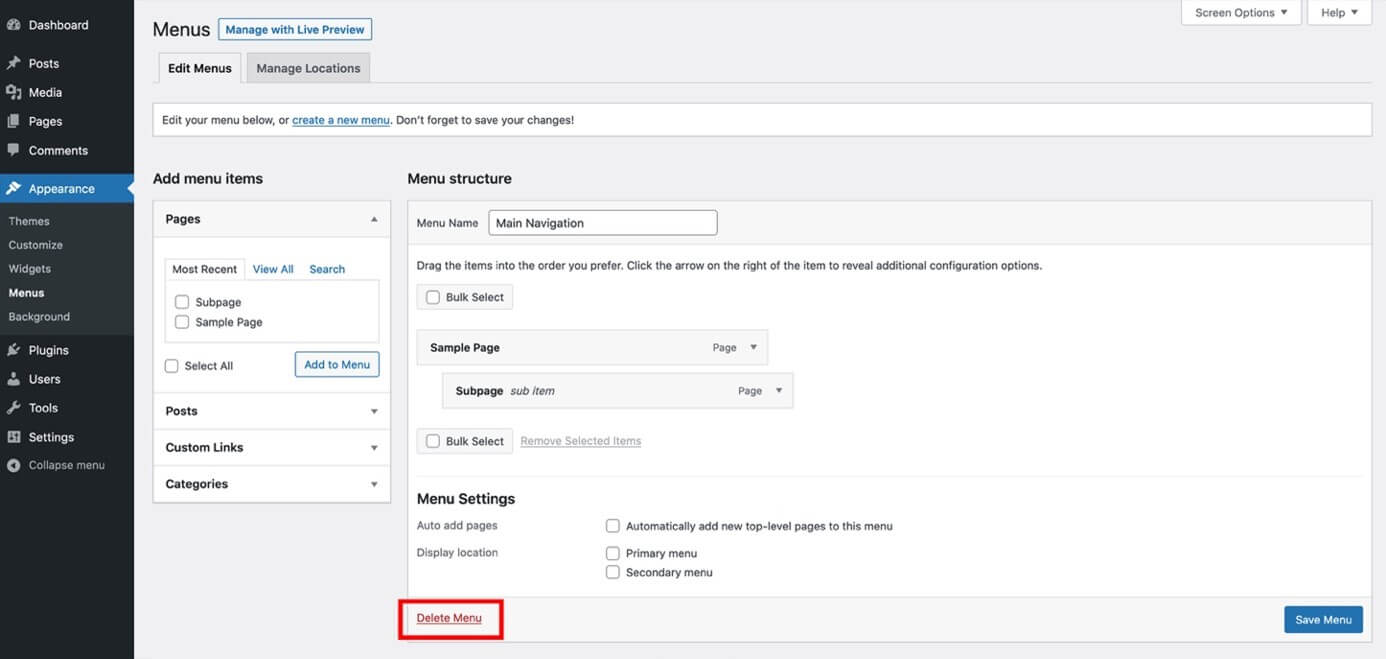Viewport: 1386px width, 659px height.
Task: Check the Secondary menu location
Action: pos(613,572)
